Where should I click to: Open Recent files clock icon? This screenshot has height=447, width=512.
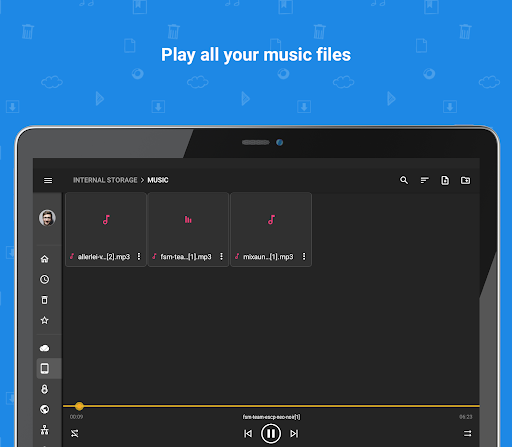(45, 279)
